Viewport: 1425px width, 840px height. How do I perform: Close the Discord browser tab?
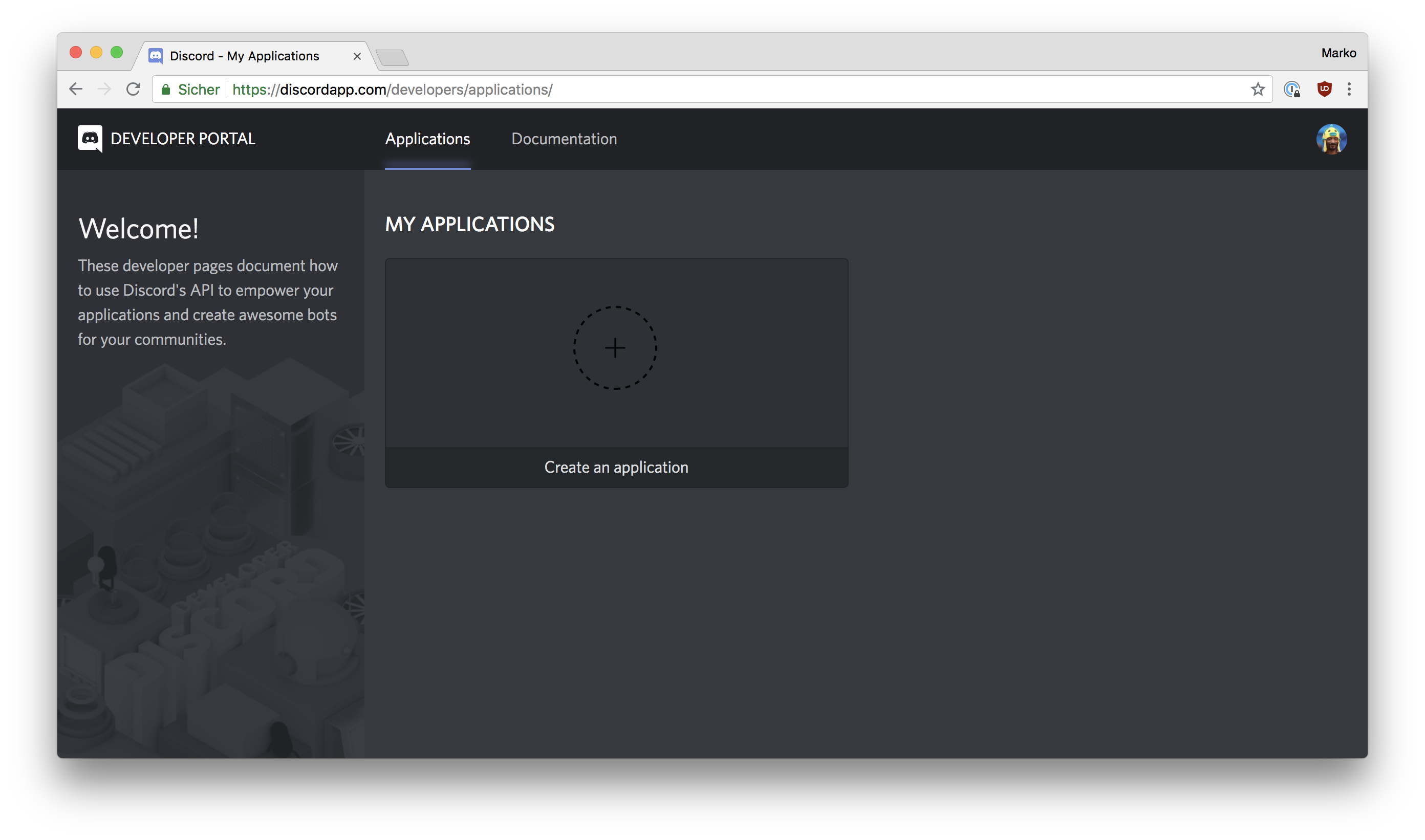click(357, 56)
